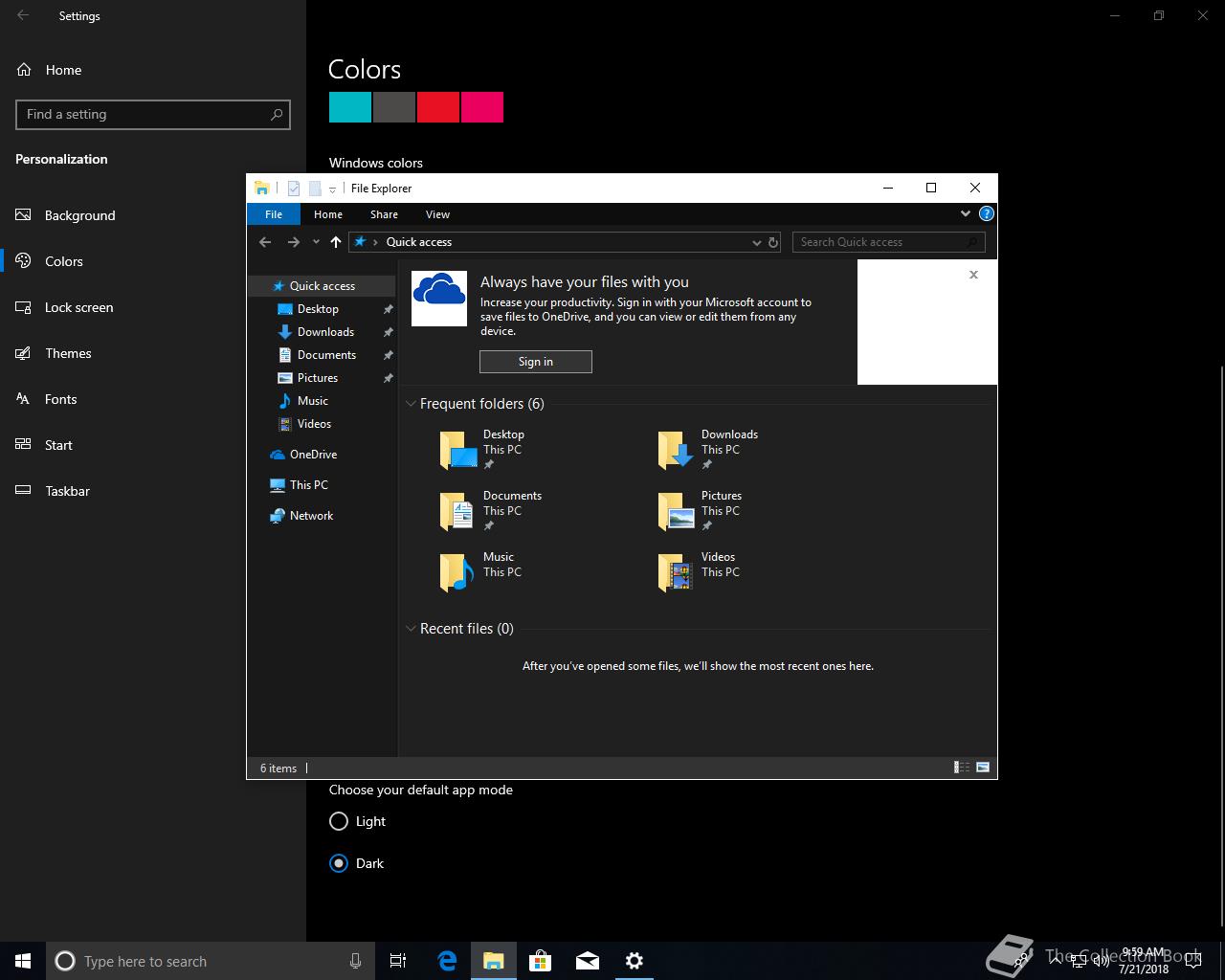Click the Find a setting search box
The width and height of the screenshot is (1225, 980).
153,114
